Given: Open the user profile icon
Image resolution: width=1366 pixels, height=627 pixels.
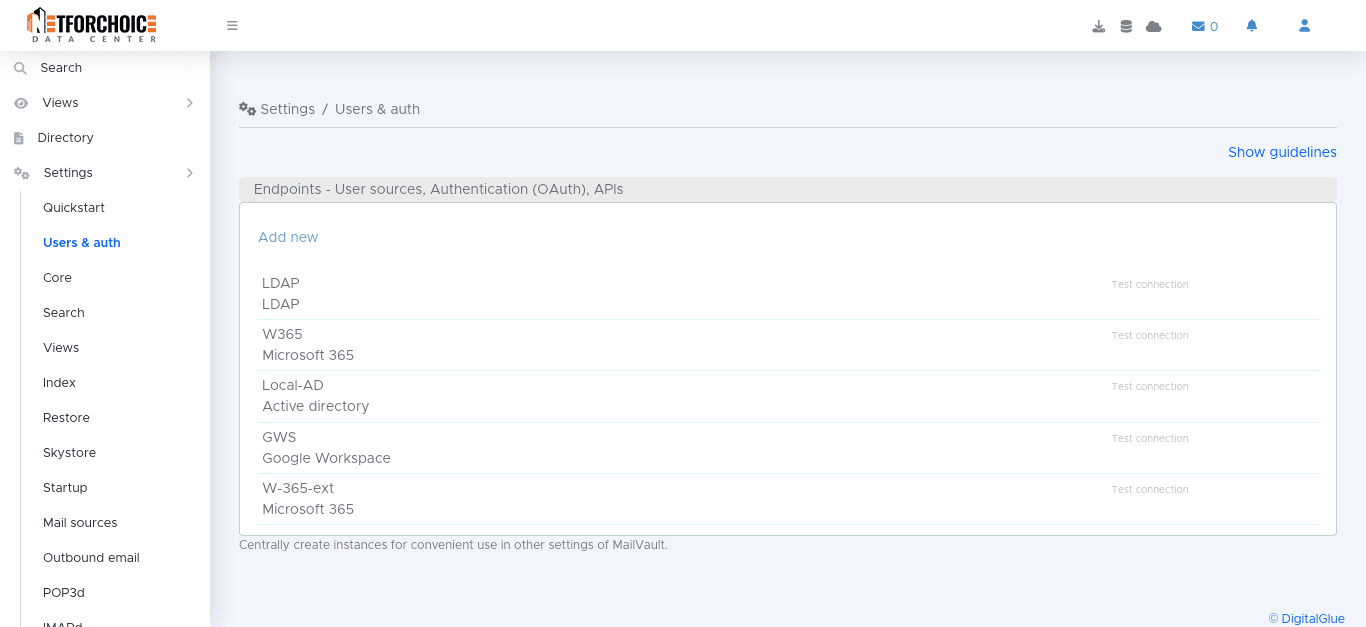Looking at the screenshot, I should click(1304, 26).
